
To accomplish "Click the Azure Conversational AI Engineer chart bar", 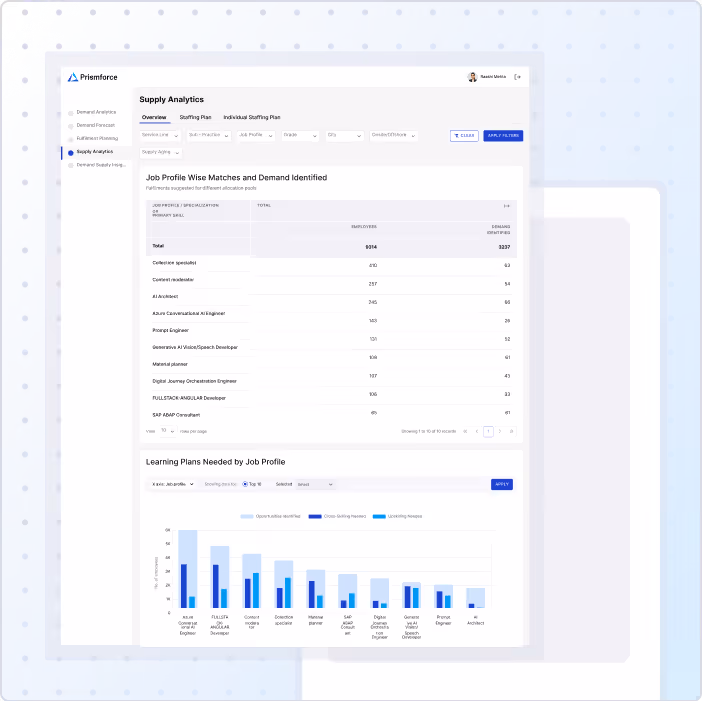I will pyautogui.click(x=188, y=569).
